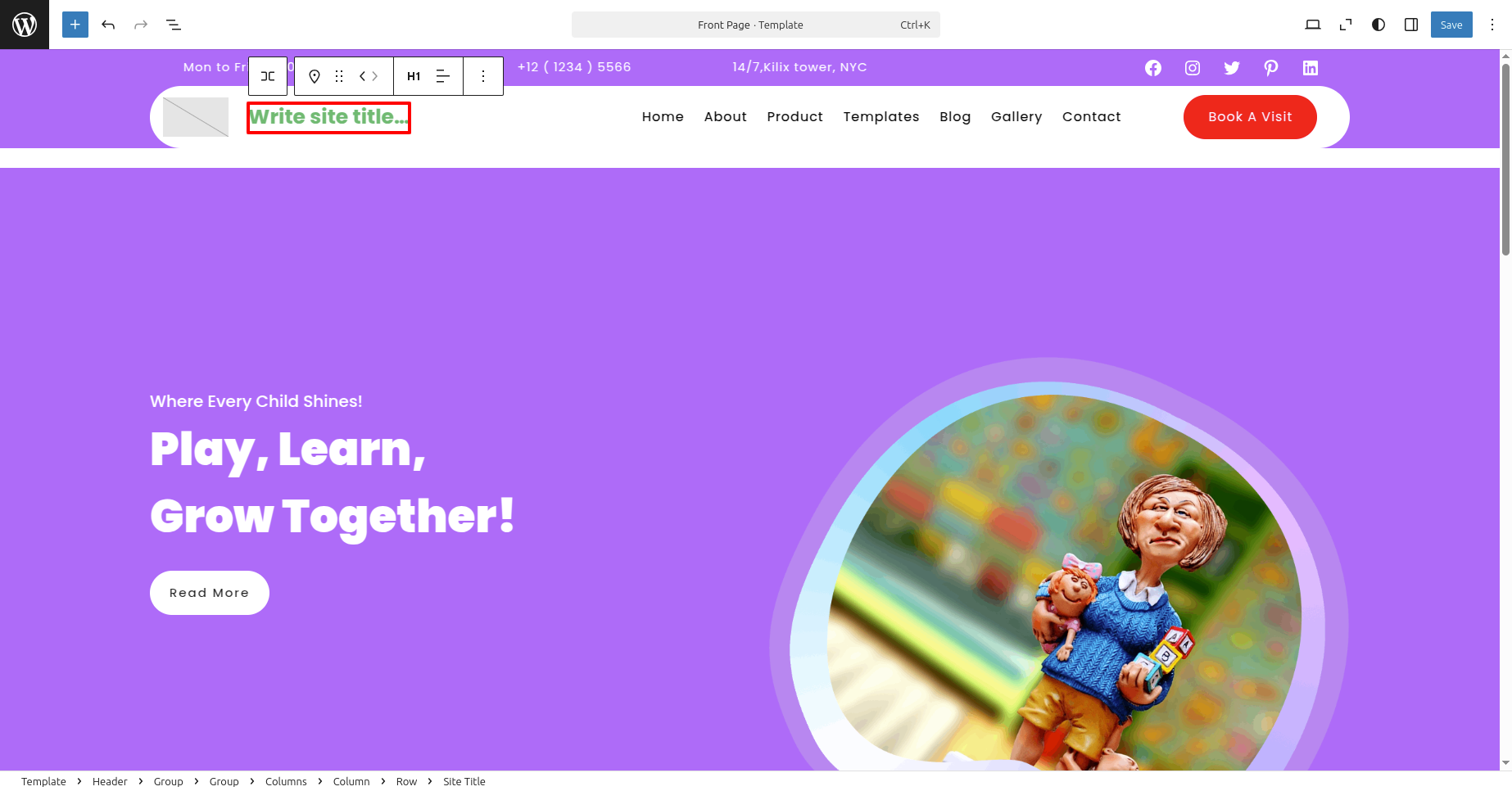Open the Home navigation item
The image size is (1512, 791).
[x=663, y=117]
